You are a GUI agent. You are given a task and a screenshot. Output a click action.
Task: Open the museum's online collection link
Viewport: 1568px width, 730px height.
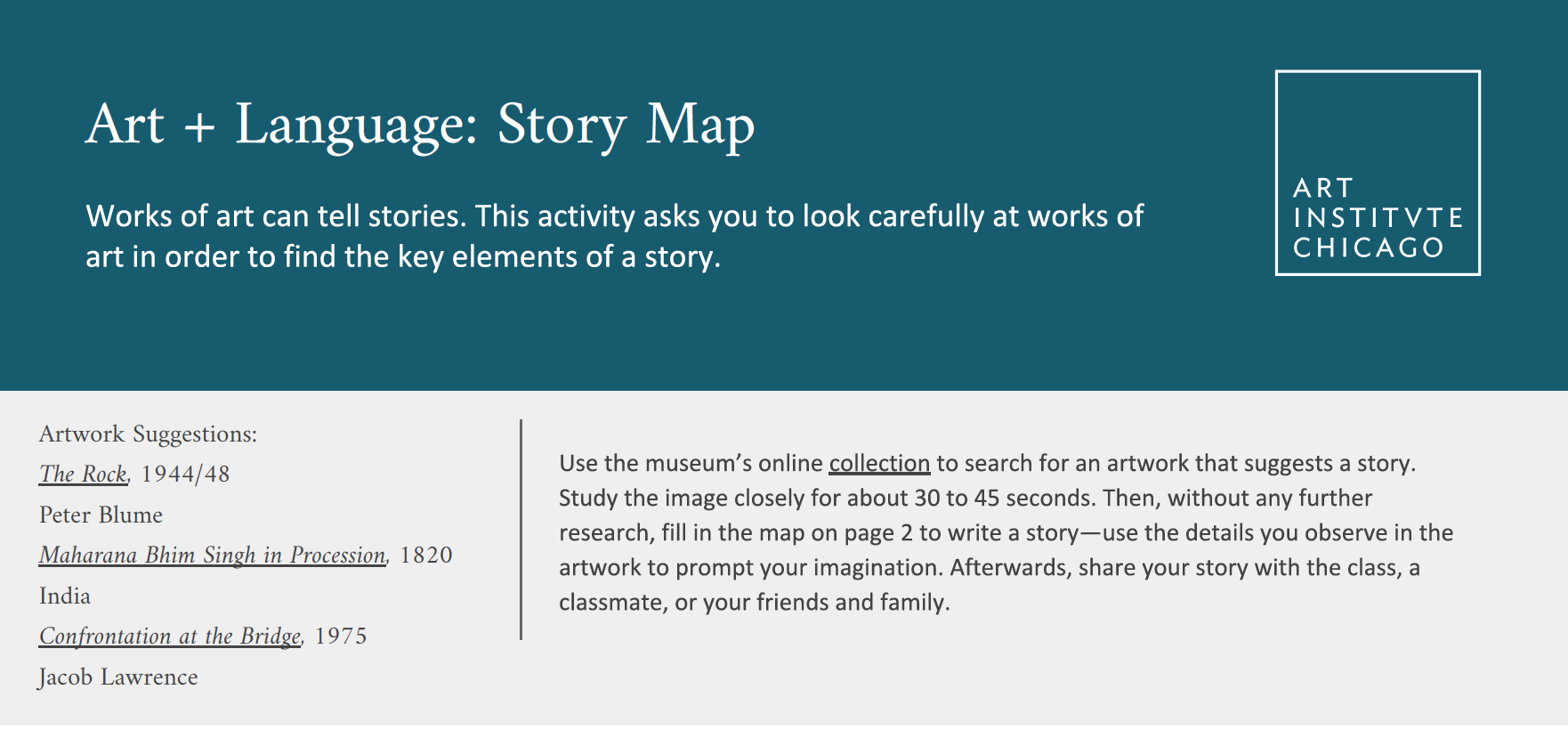878,464
